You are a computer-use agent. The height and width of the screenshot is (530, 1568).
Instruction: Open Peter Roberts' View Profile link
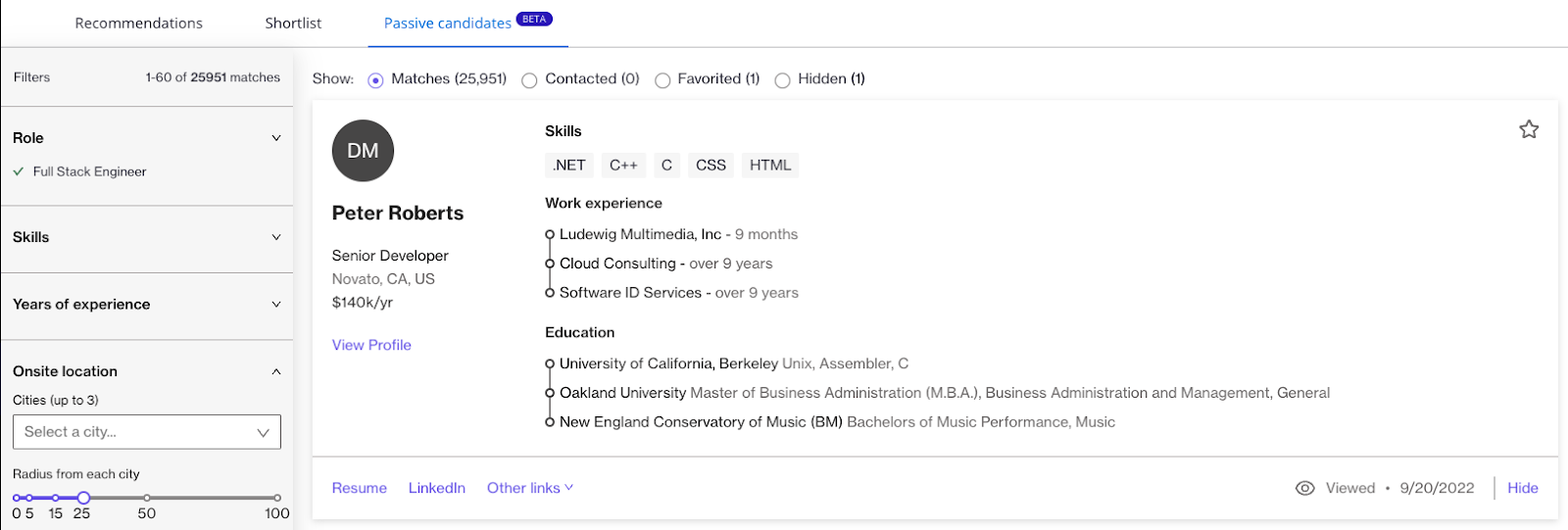(x=371, y=345)
